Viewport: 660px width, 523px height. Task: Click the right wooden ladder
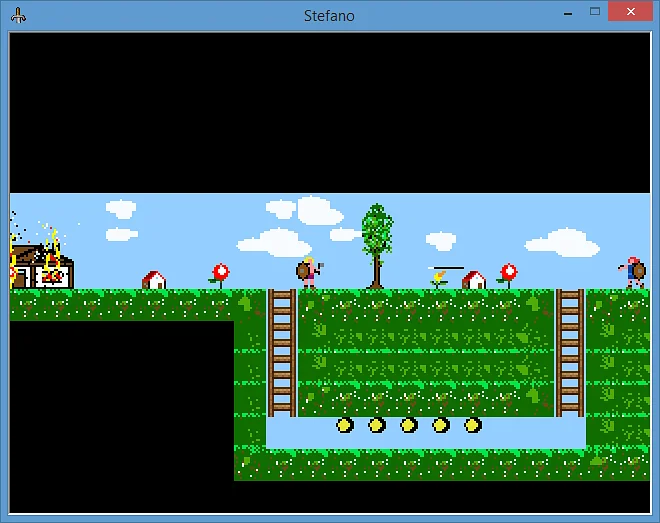570,353
